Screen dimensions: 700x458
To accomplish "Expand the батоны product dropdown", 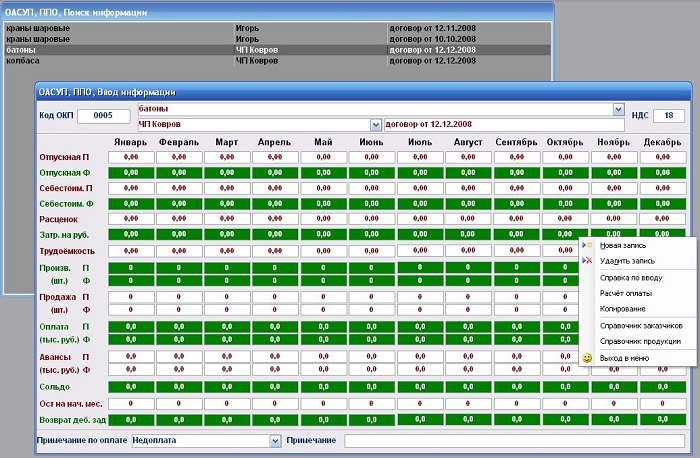I will click(619, 108).
